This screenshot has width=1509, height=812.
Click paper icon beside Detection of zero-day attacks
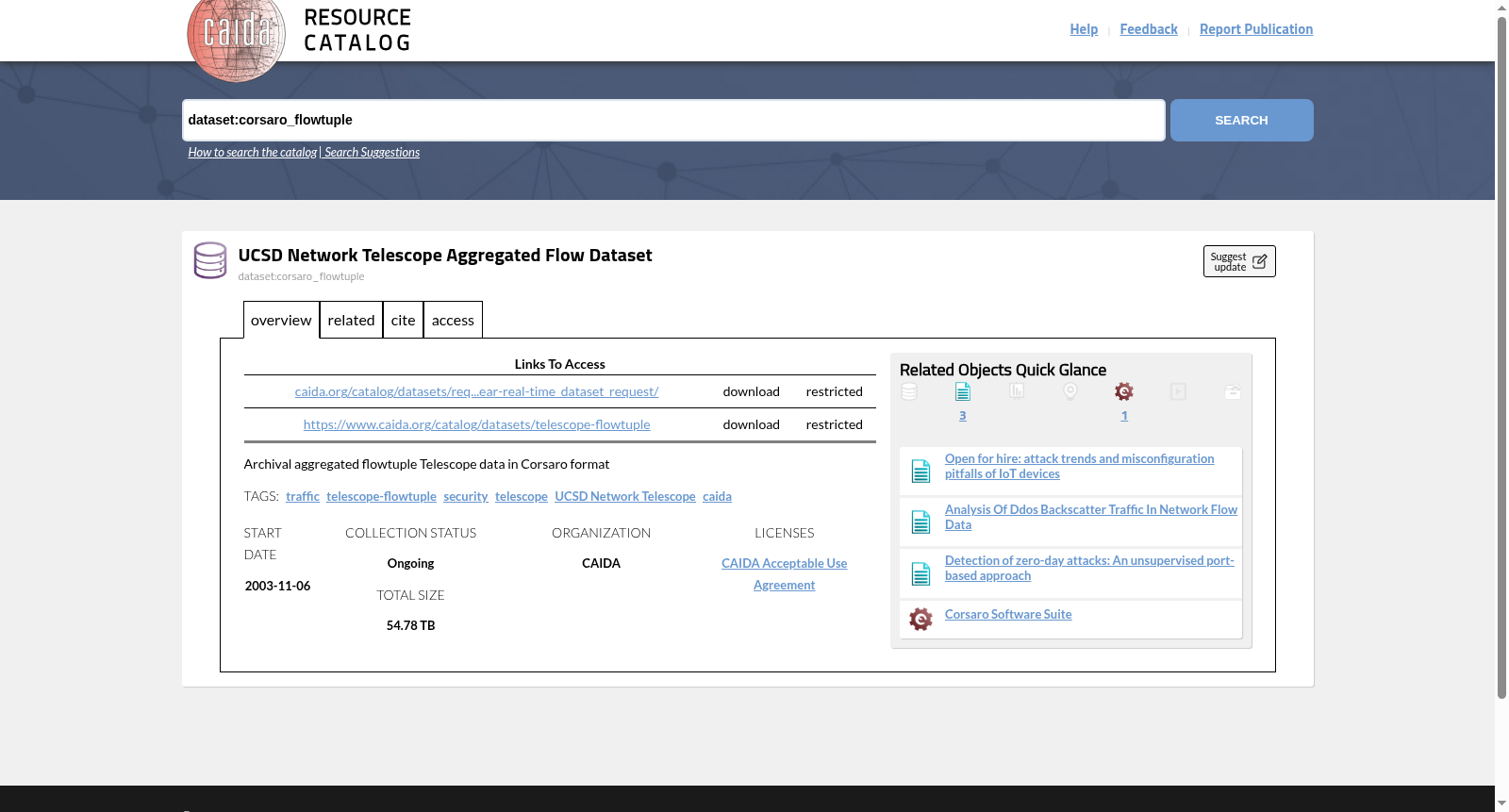coord(921,573)
